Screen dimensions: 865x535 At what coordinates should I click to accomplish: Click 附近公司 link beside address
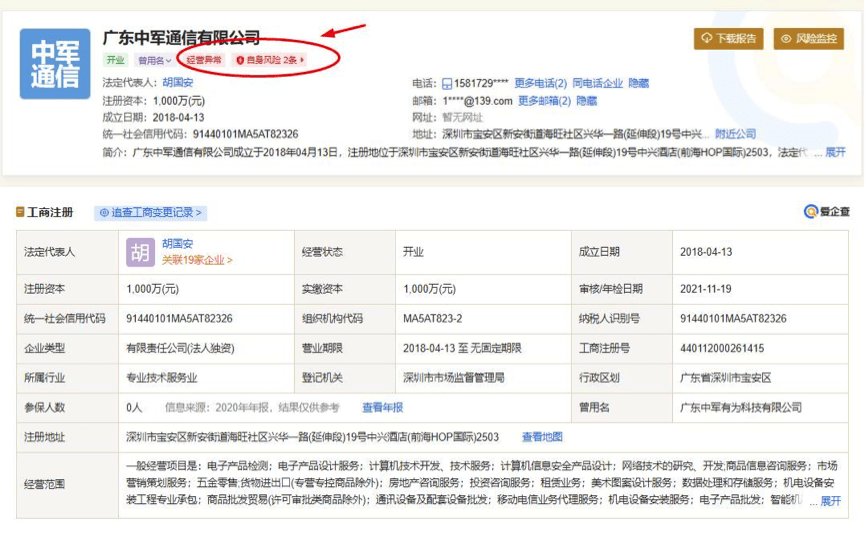click(x=735, y=134)
